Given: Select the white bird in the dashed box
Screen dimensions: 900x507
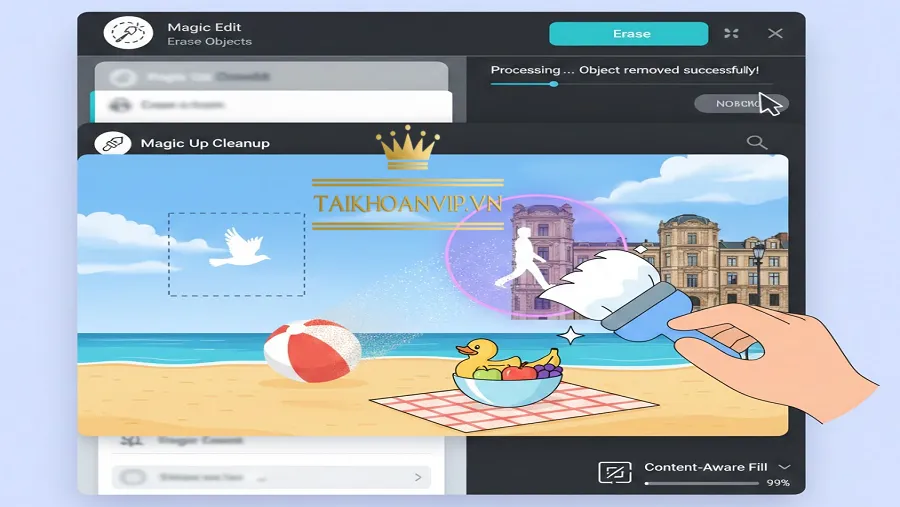Looking at the screenshot, I should [238, 247].
